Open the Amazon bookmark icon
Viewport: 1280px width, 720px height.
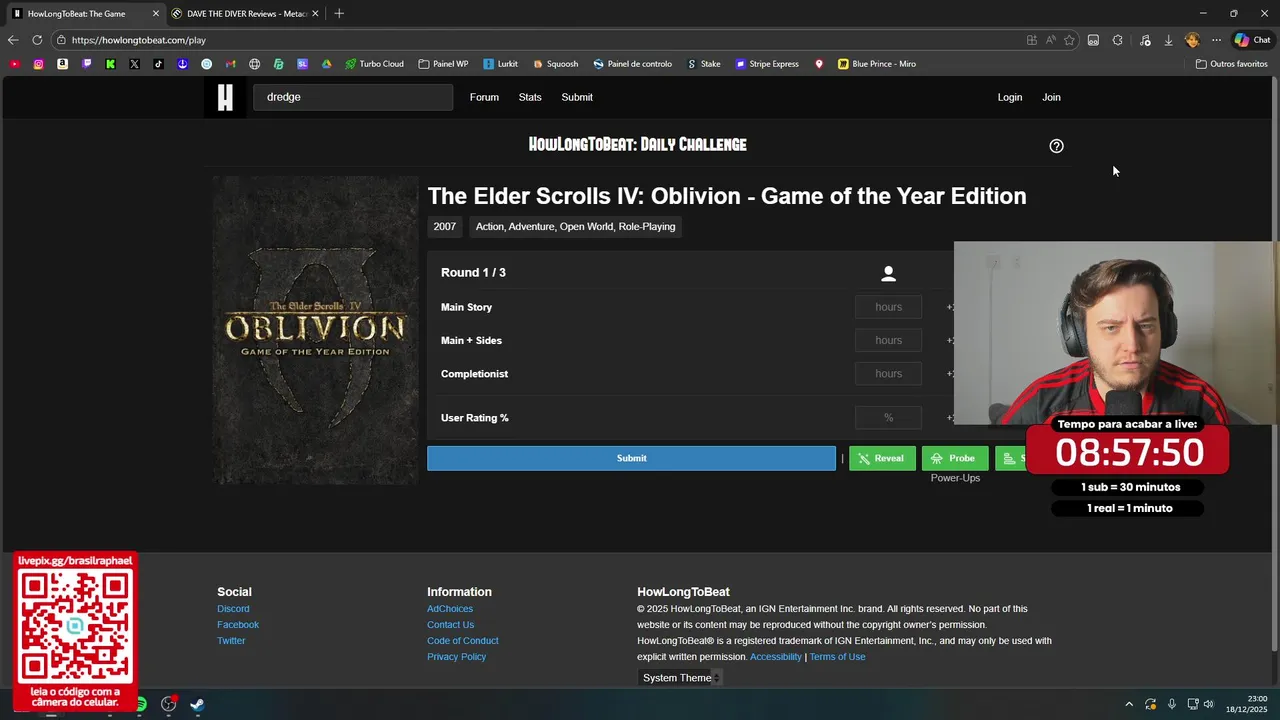click(62, 64)
